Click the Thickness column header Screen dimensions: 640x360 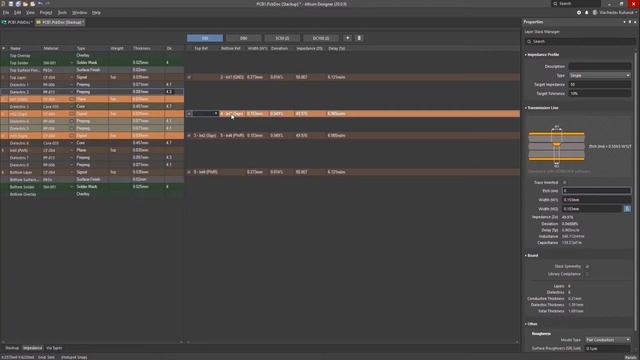pos(142,48)
